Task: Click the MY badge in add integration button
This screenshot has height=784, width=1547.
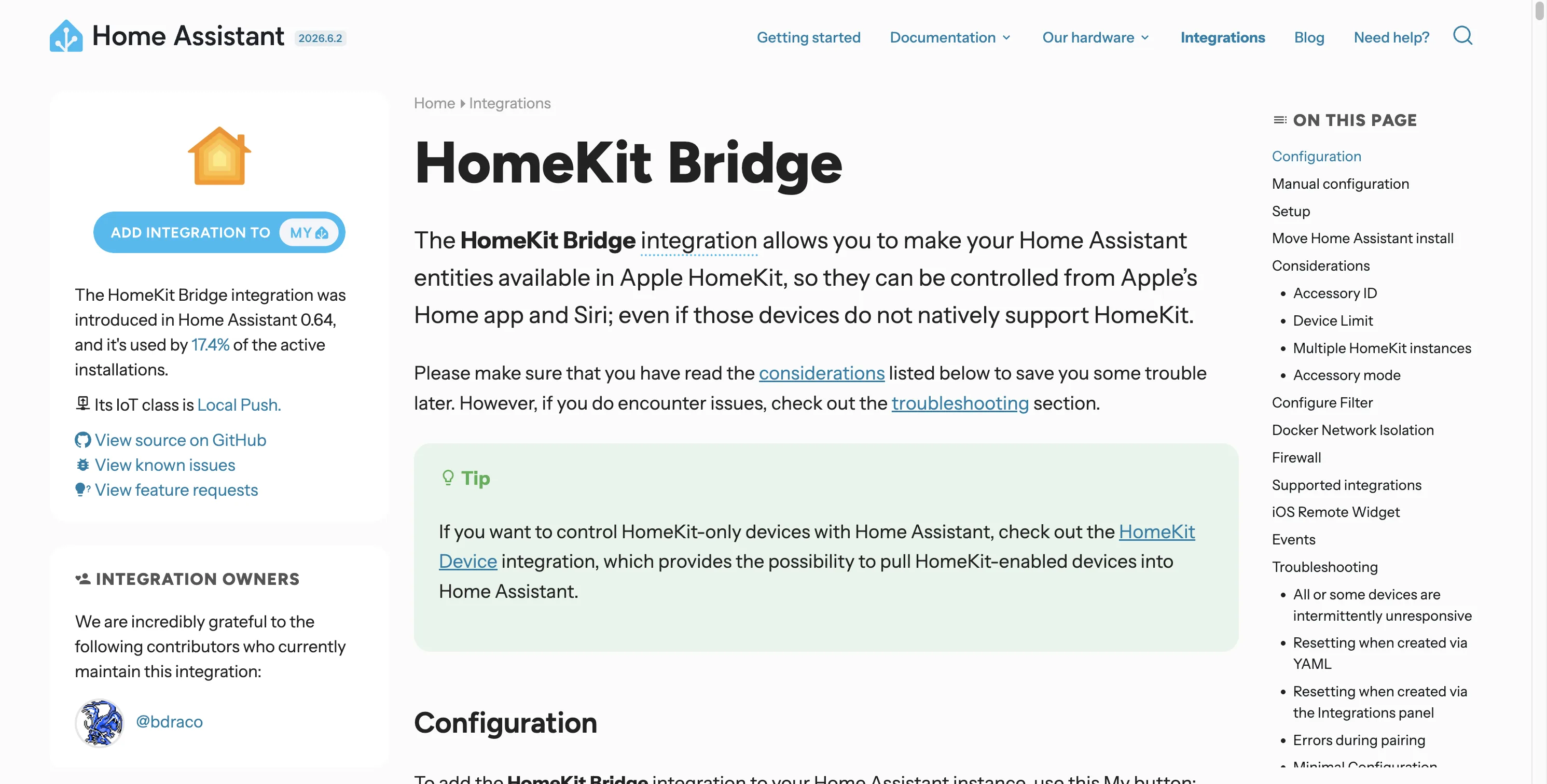Action: click(309, 233)
